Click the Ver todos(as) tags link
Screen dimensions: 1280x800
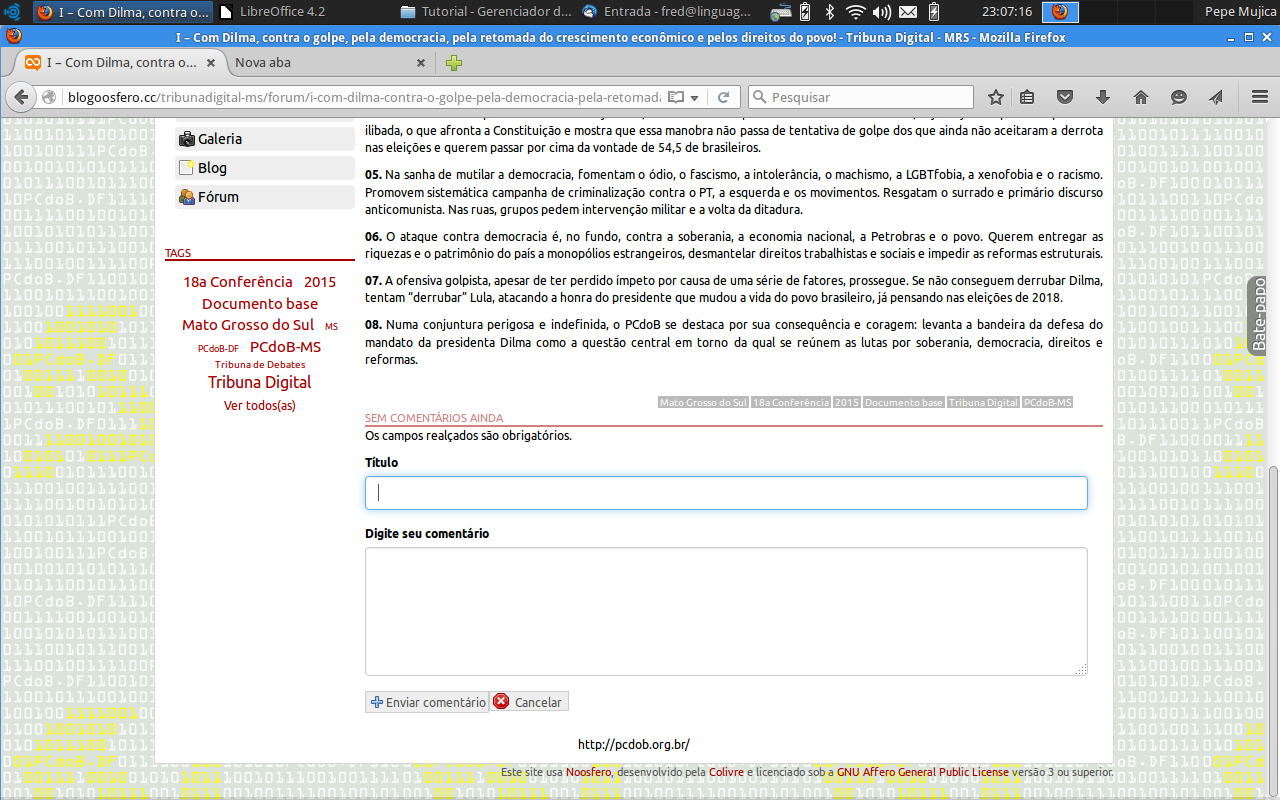tap(260, 405)
